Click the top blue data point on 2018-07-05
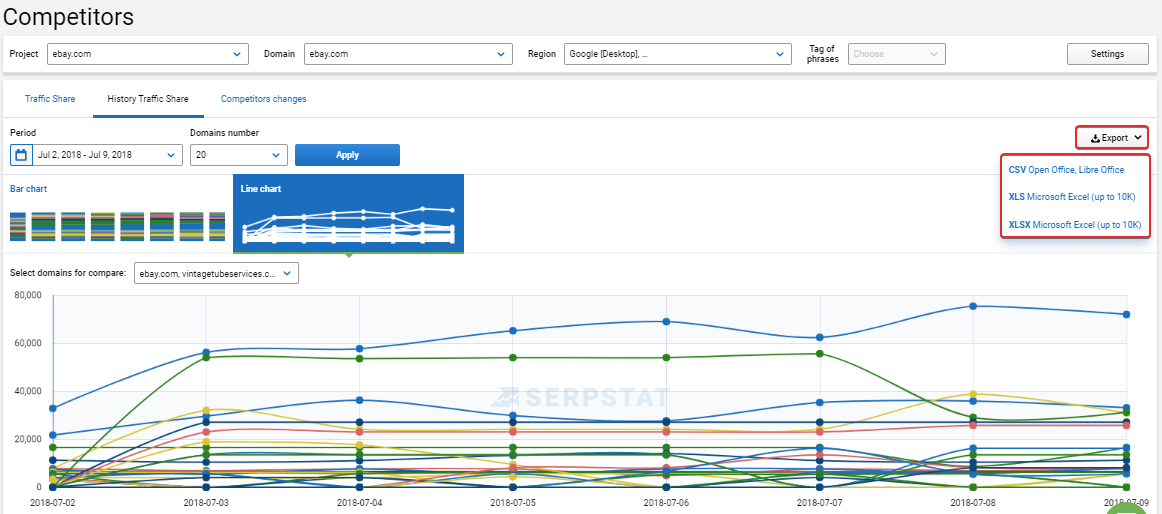This screenshot has height=514, width=1162. 513,330
